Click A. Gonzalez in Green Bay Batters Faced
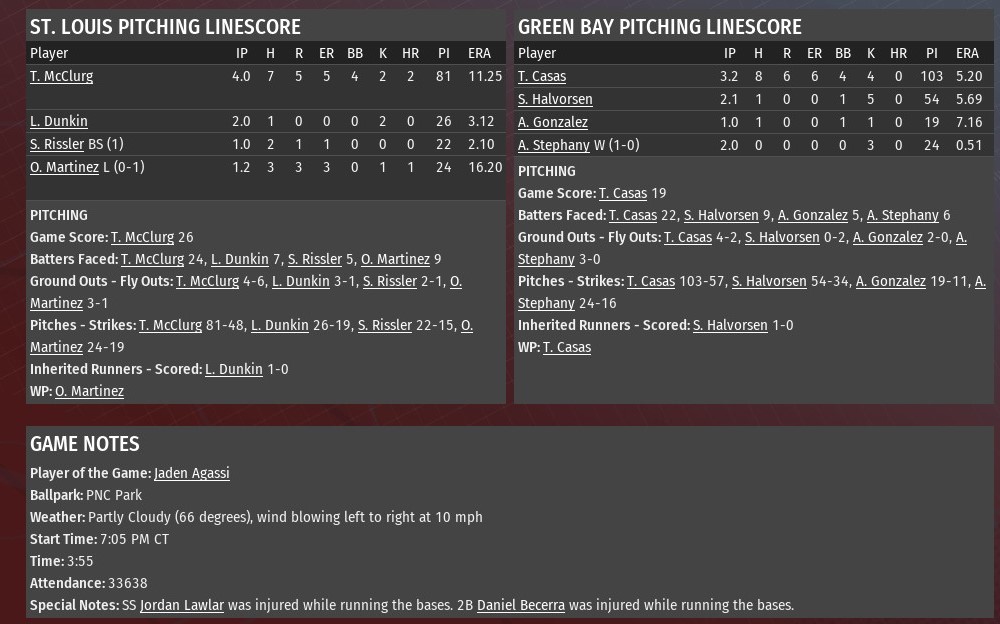Image resolution: width=1000 pixels, height=624 pixels. click(x=813, y=216)
